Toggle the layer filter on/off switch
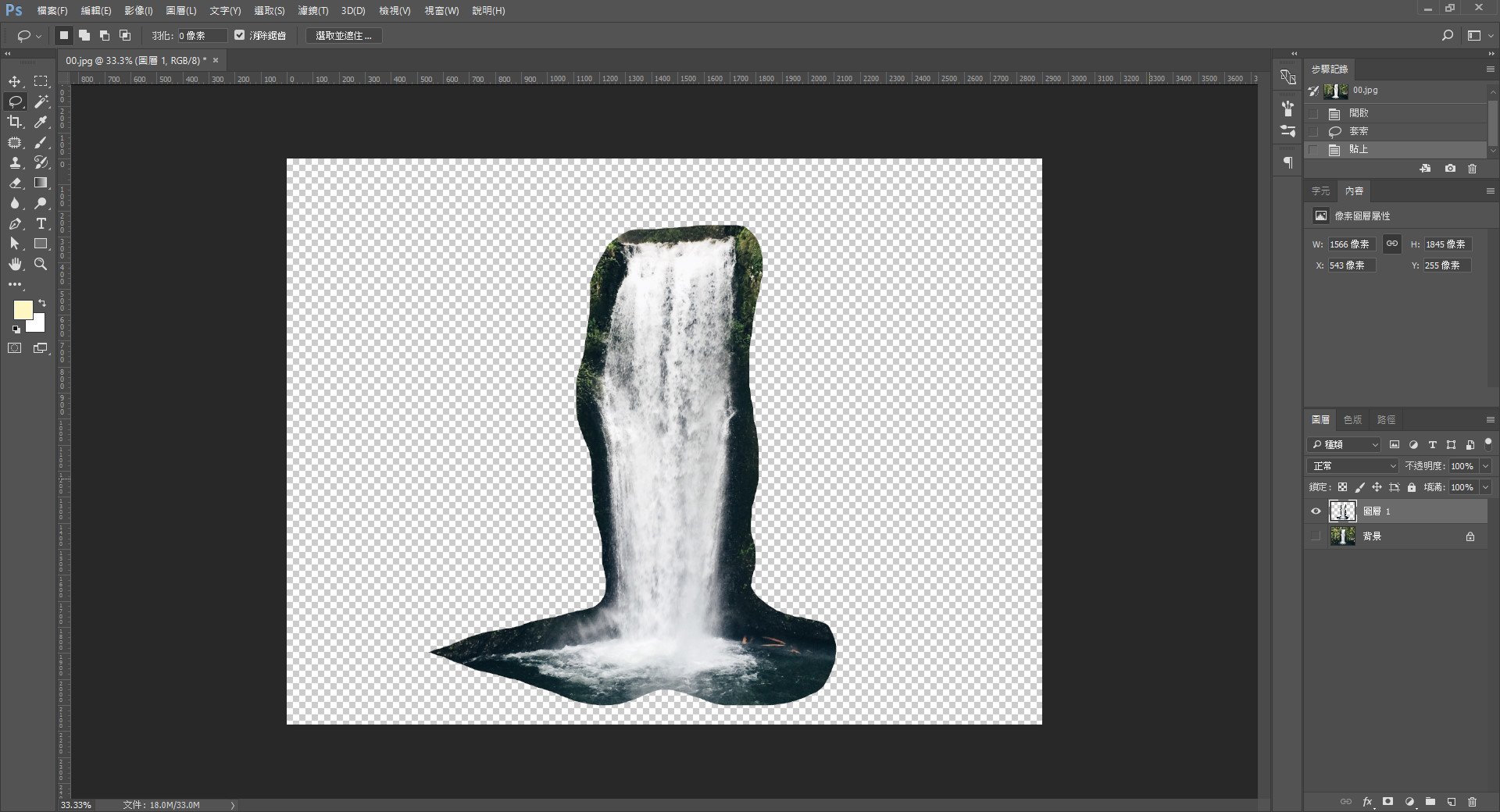The height and width of the screenshot is (812, 1500). (1488, 444)
